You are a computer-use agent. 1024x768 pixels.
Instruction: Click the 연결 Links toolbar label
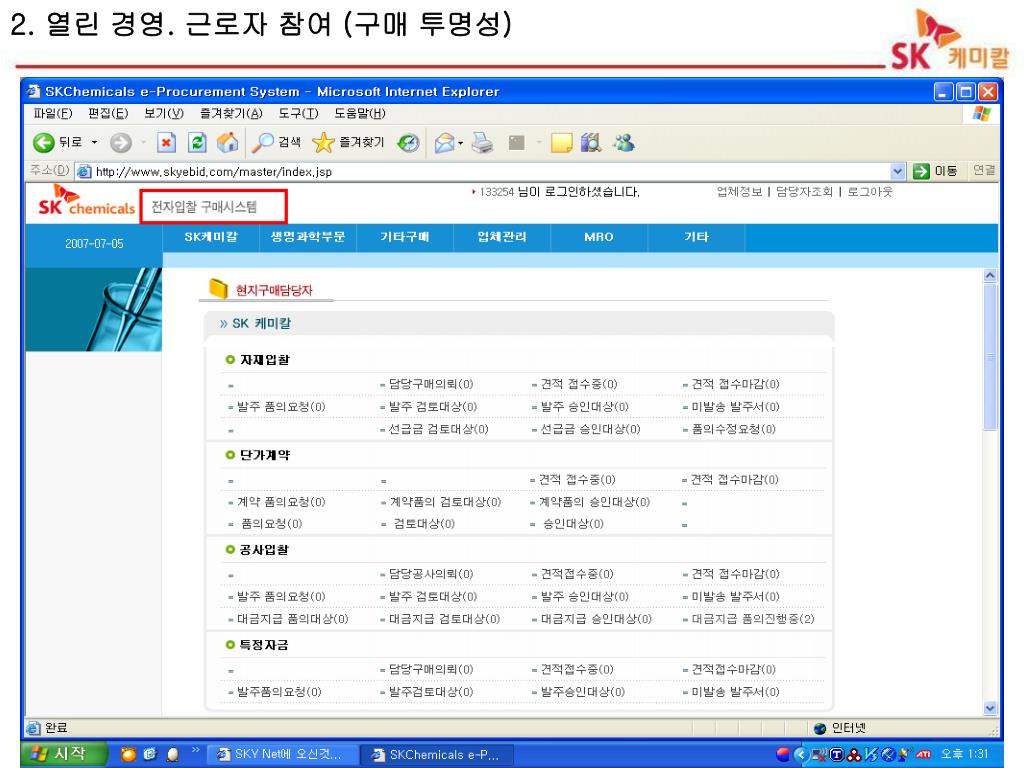984,170
